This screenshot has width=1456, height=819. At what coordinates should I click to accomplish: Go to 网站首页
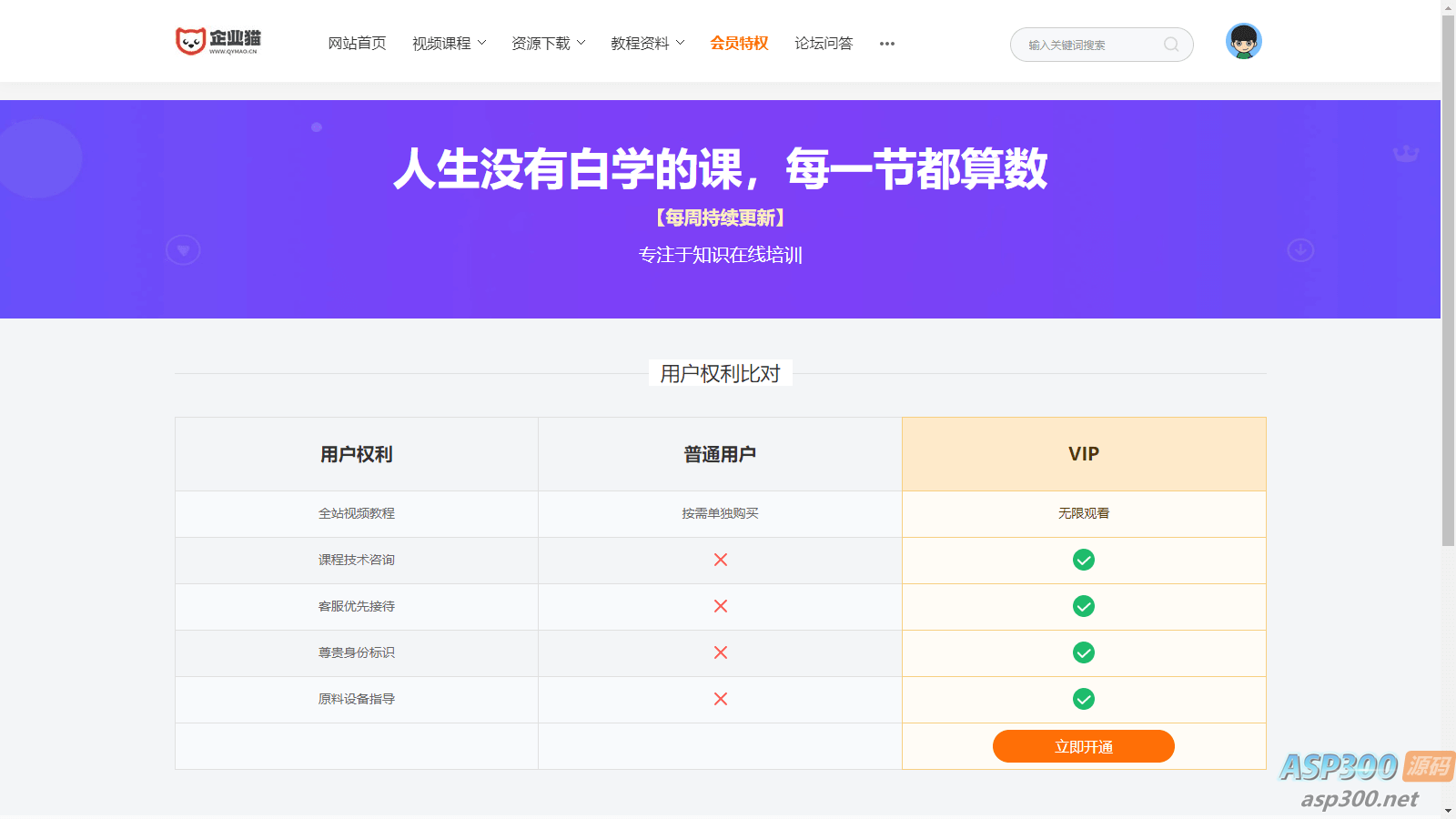357,44
